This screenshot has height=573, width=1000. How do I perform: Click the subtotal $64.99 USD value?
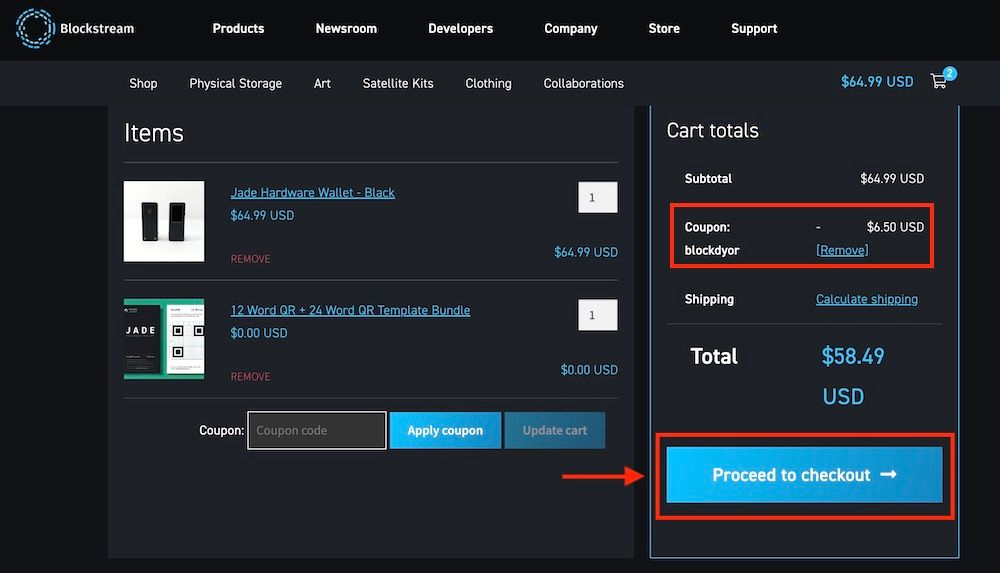click(892, 179)
